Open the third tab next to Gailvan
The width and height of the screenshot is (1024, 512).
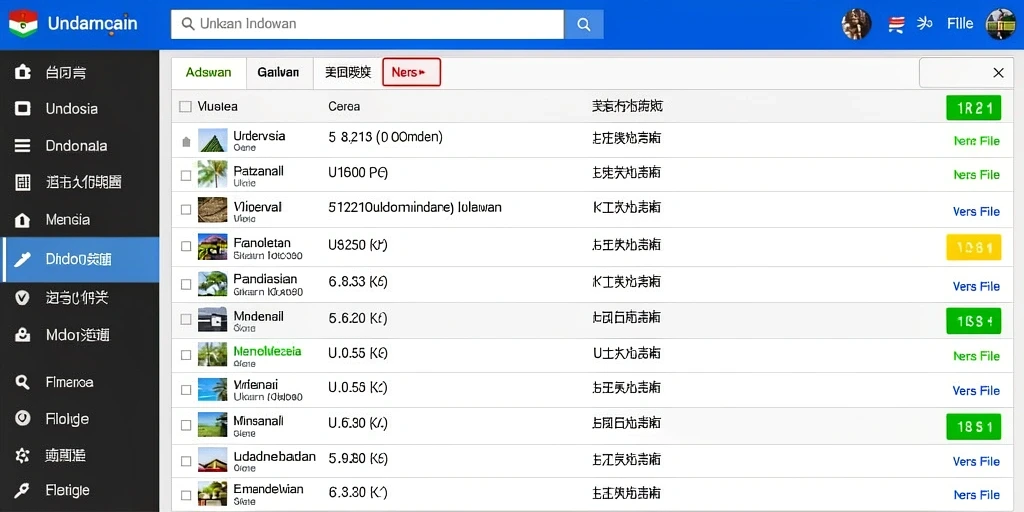348,72
